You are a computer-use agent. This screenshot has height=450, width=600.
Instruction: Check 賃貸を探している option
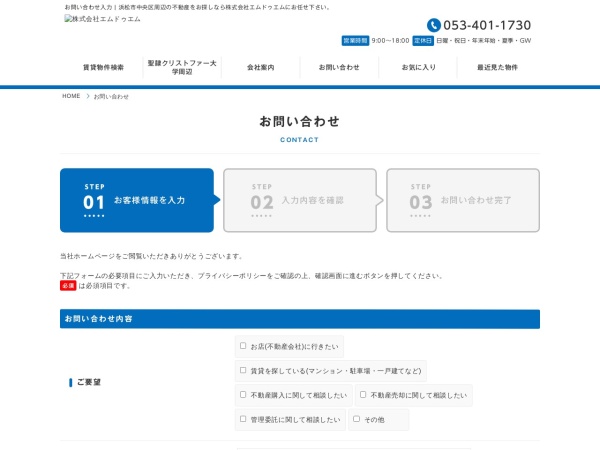pyautogui.click(x=243, y=370)
